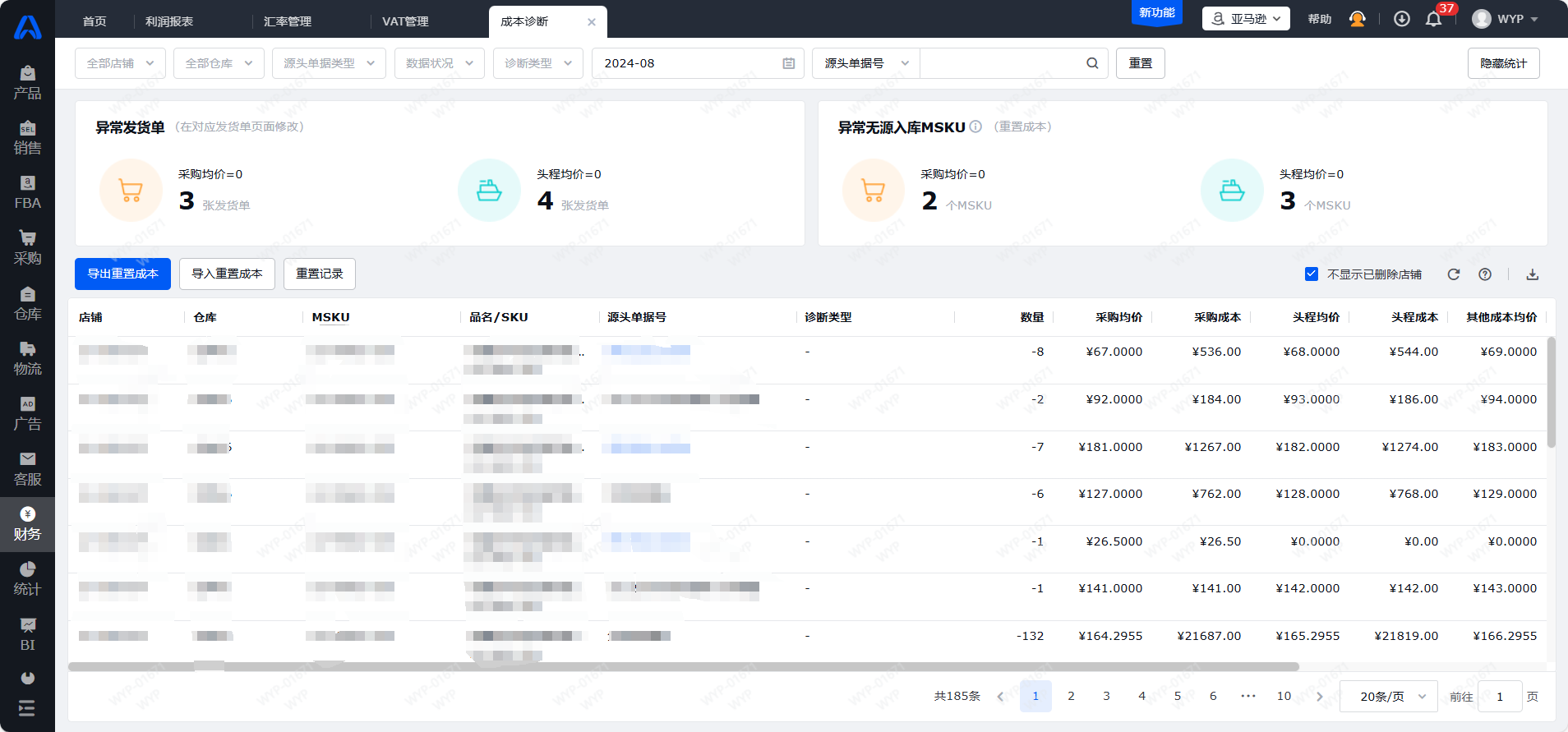Open the 客服 sidebar module
The width and height of the screenshot is (1568, 732).
27,468
